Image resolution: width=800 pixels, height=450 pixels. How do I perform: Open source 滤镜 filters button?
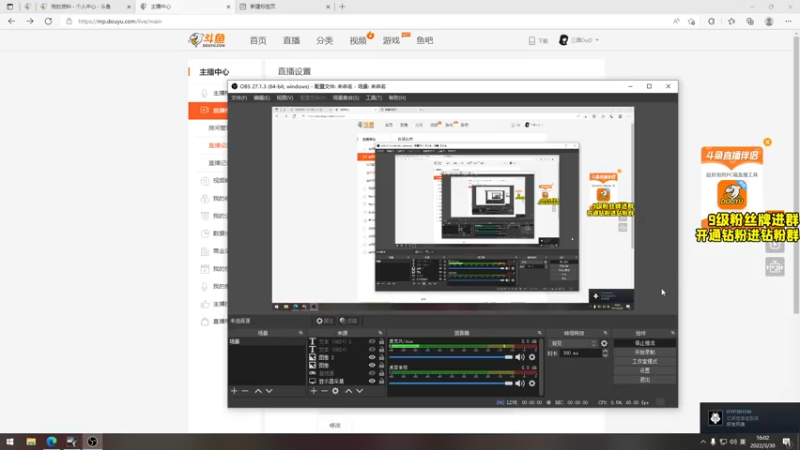click(348, 321)
